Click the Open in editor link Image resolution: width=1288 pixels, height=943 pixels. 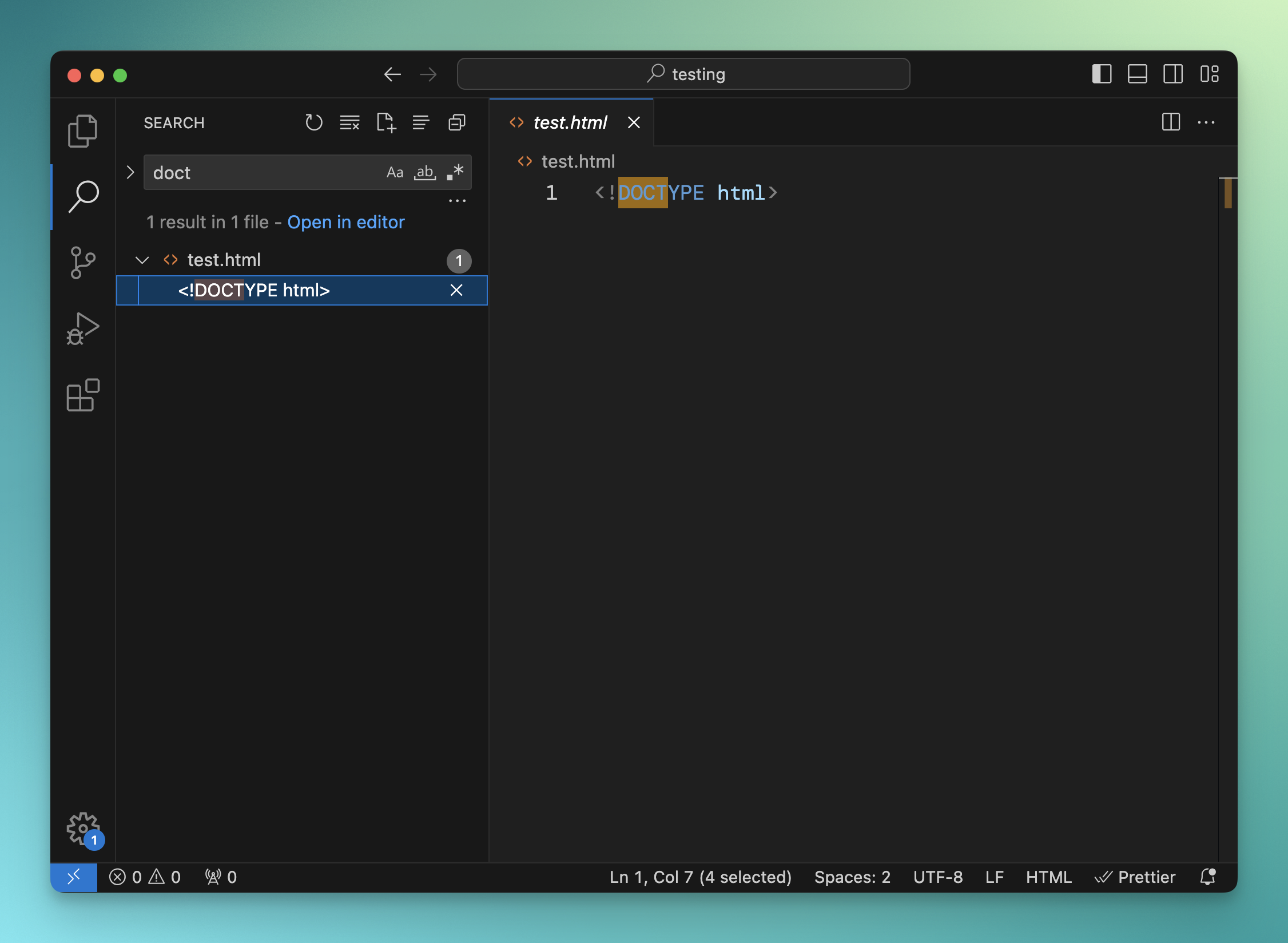345,222
